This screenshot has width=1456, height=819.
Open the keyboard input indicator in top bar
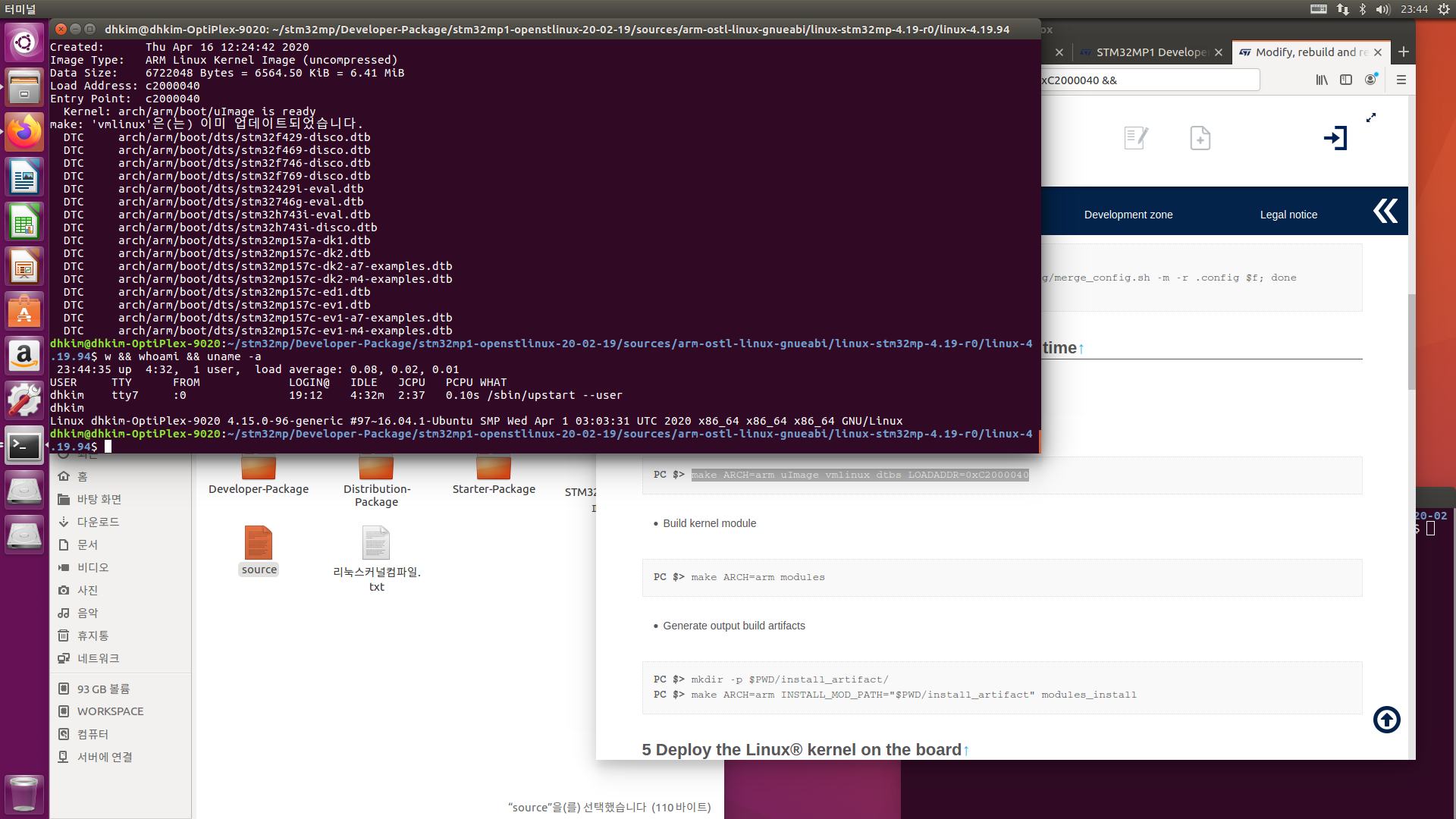[1319, 9]
